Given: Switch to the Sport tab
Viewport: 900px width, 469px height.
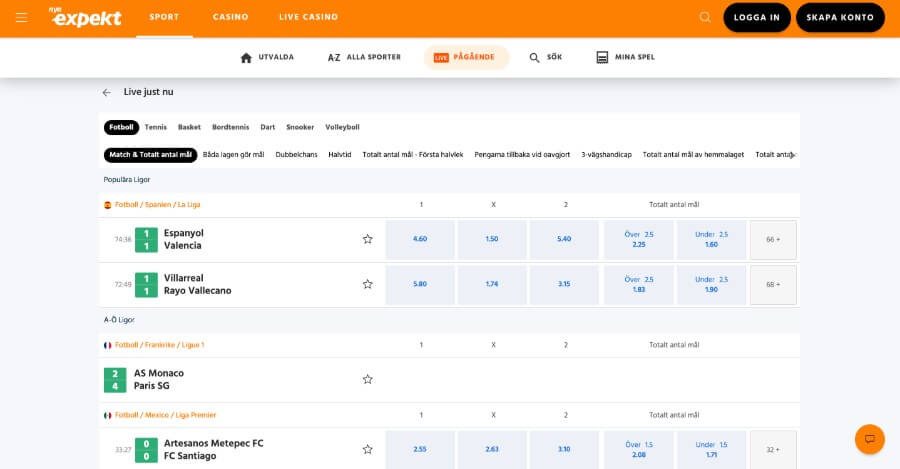Looking at the screenshot, I should click(164, 17).
